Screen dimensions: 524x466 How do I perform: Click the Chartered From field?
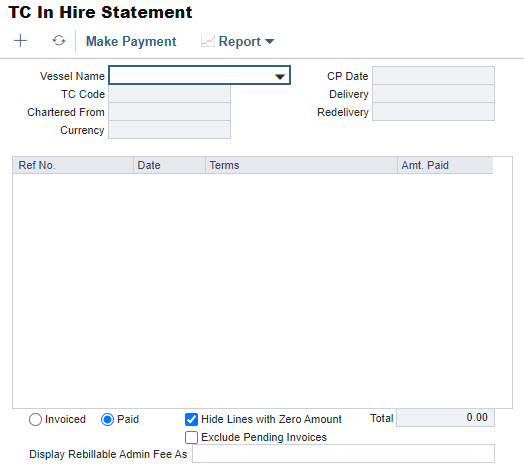(169, 112)
